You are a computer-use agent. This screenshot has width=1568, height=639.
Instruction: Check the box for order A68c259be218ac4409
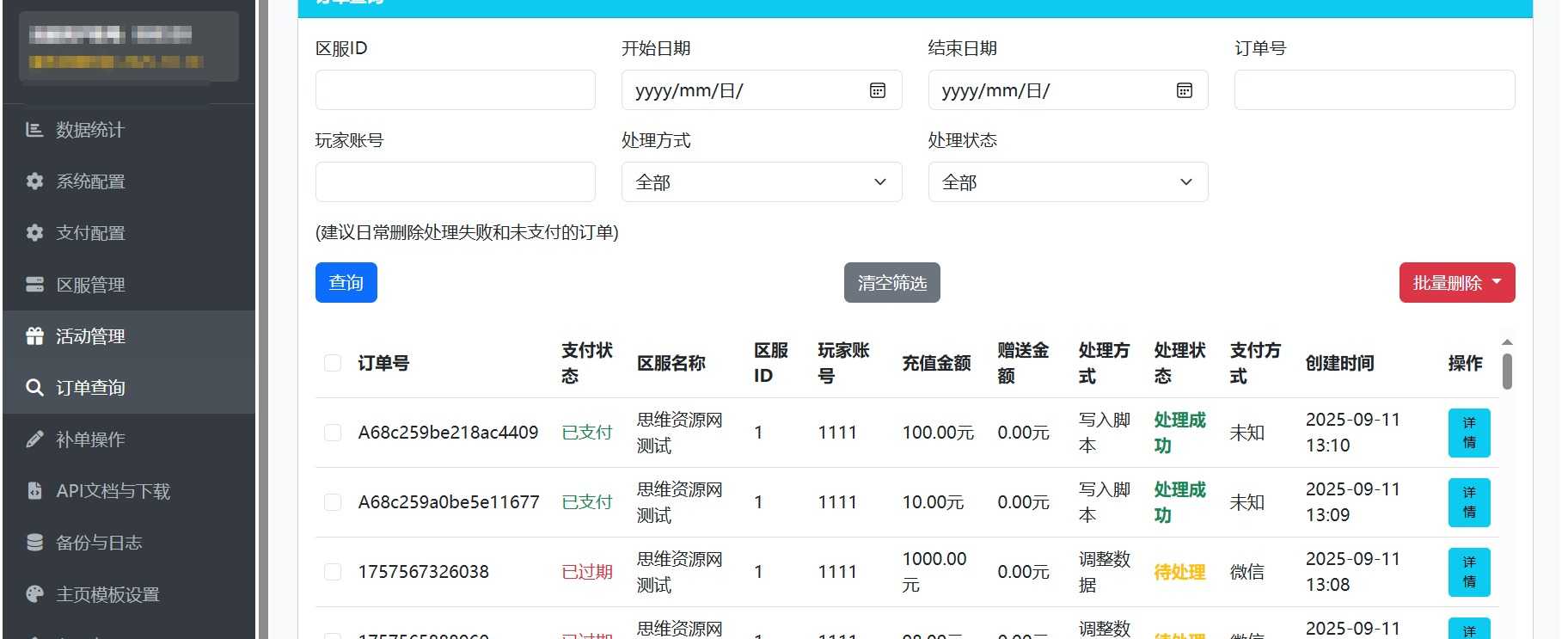[333, 433]
